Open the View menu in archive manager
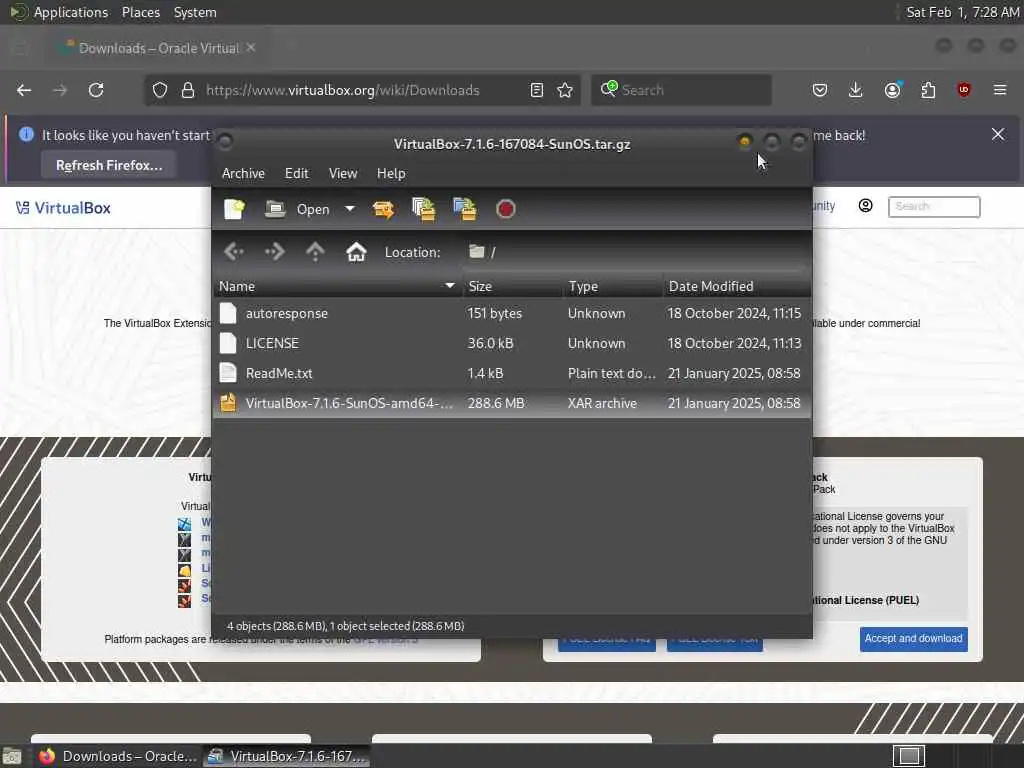Screen dimensions: 1024x768 tap(343, 173)
